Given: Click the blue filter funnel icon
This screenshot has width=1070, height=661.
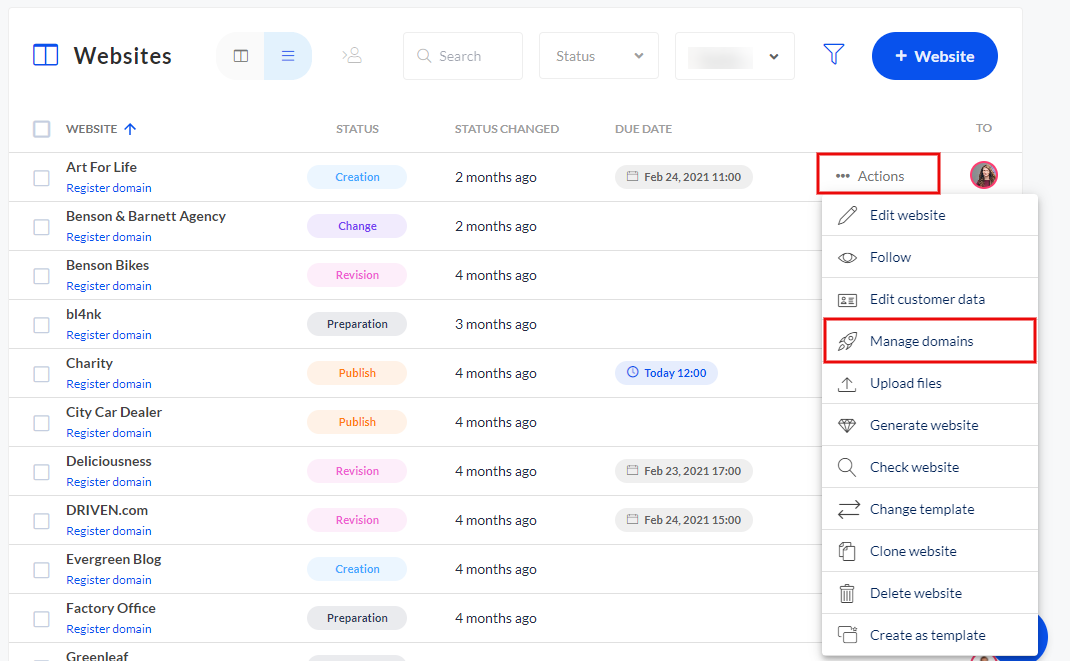Looking at the screenshot, I should (834, 55).
